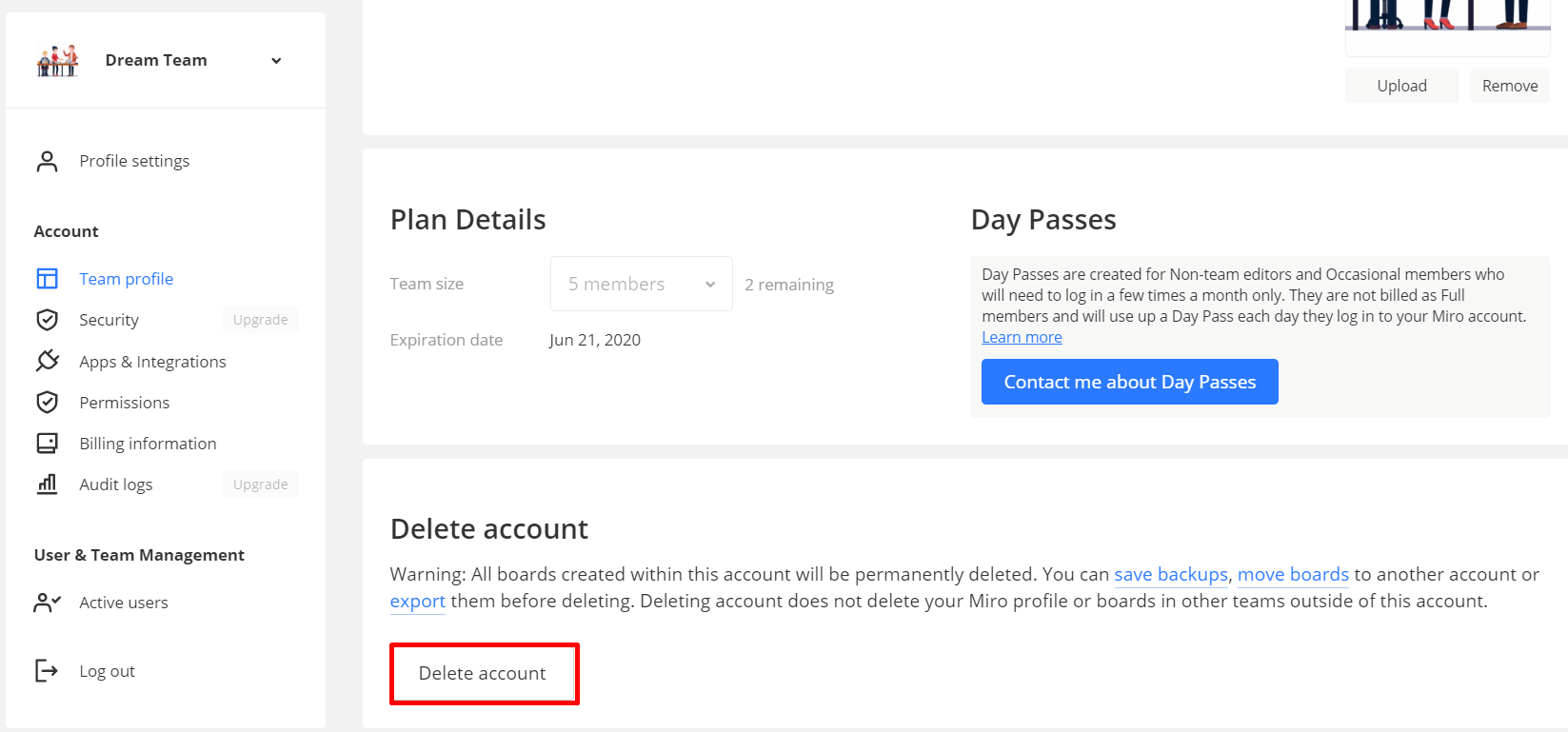This screenshot has height=732, width=1568.
Task: Go to Billing information page
Action: [148, 444]
